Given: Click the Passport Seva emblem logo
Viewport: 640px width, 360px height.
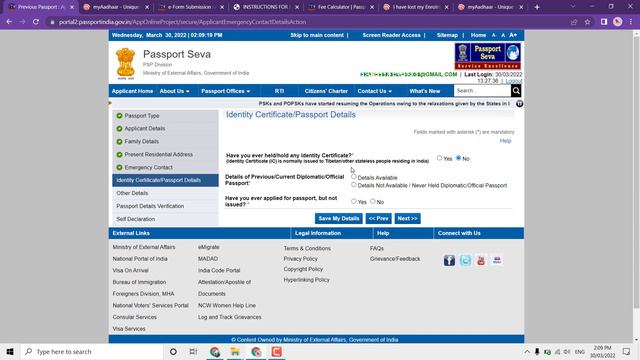Looking at the screenshot, I should pos(125,64).
